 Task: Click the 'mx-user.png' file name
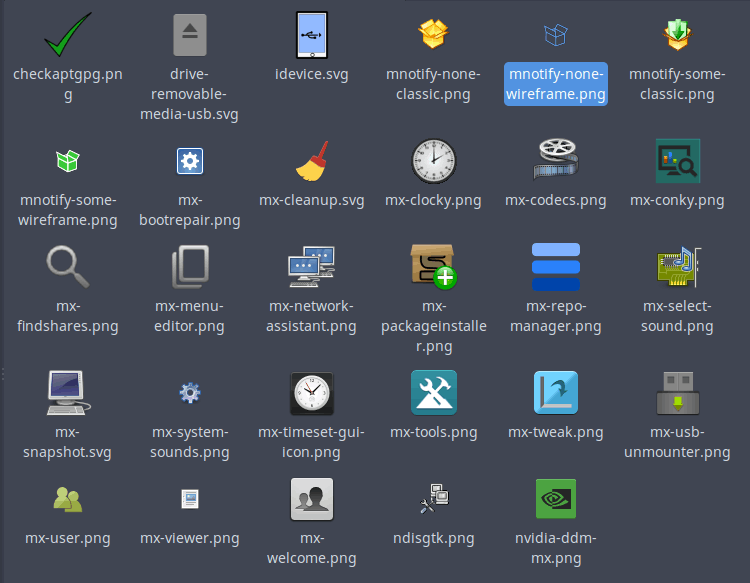67,539
